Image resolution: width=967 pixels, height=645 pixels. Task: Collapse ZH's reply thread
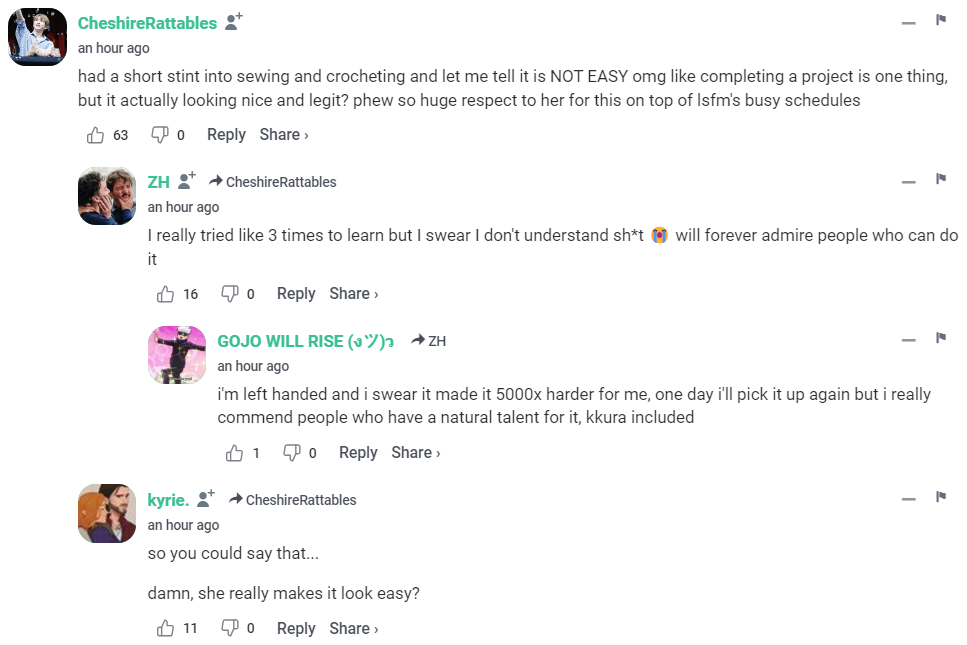click(x=908, y=181)
